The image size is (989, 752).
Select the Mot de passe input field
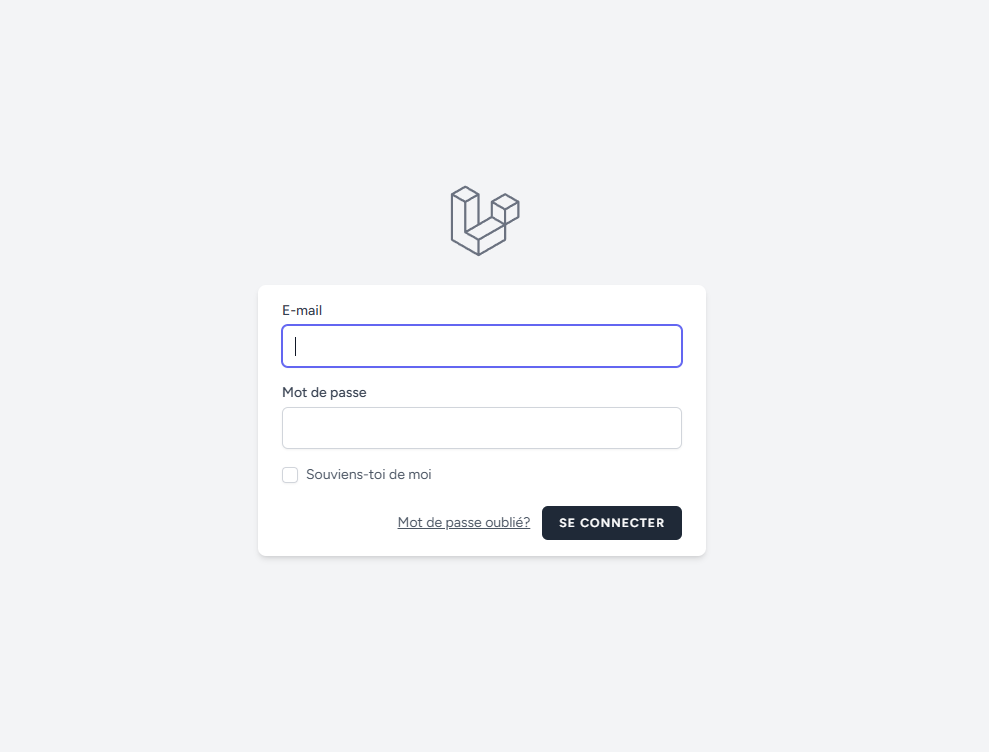tap(482, 428)
